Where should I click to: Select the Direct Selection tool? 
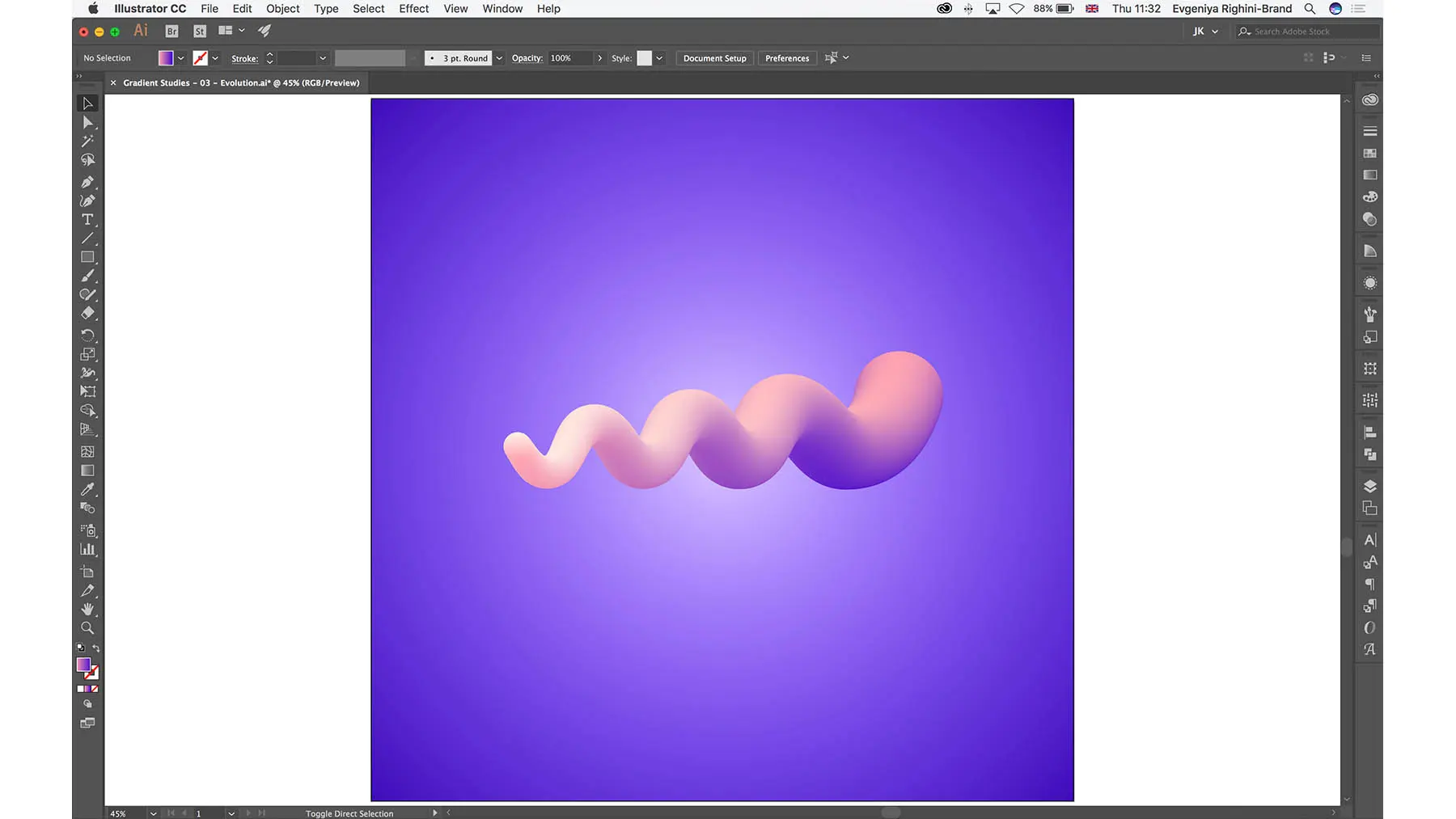click(87, 122)
